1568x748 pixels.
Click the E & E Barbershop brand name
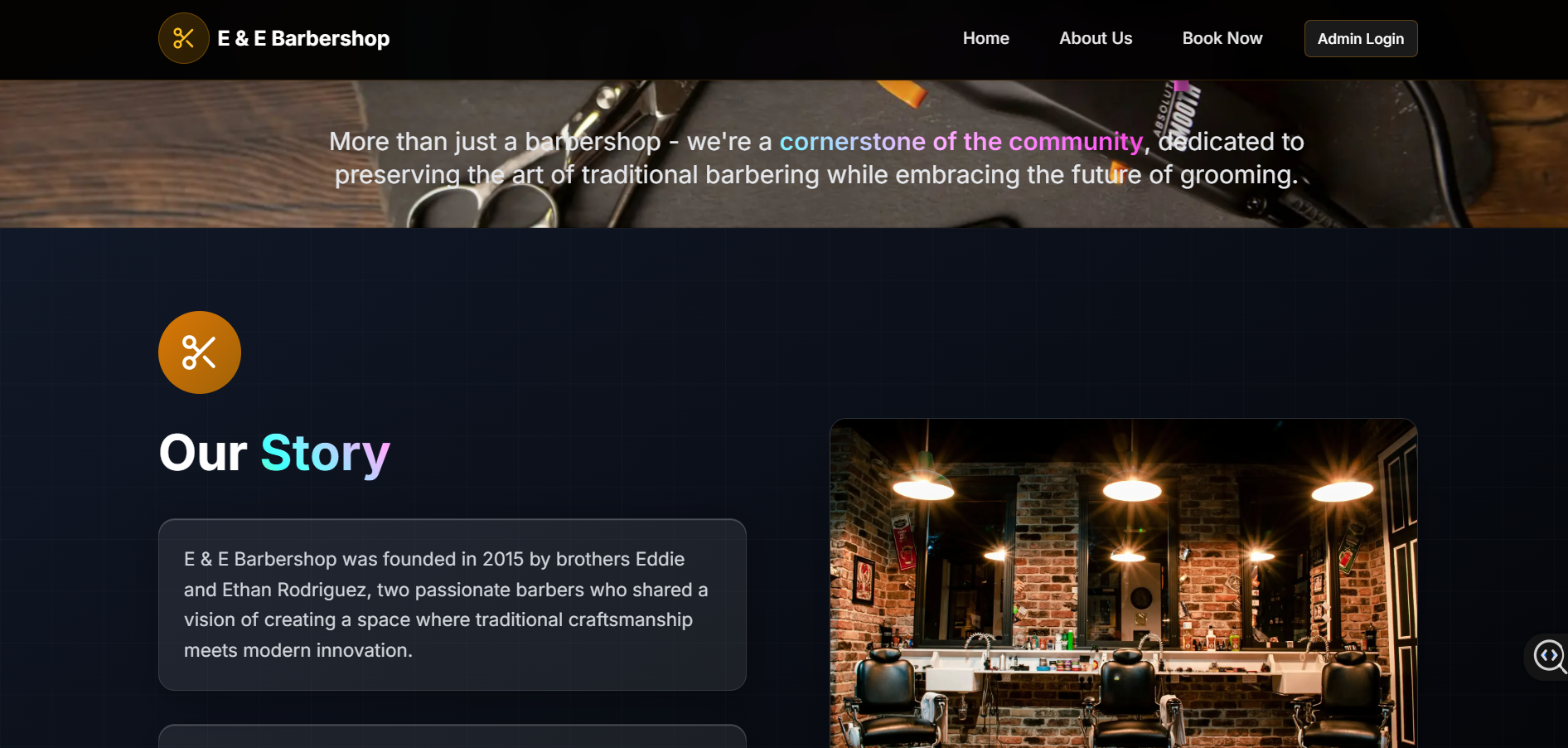pos(303,38)
